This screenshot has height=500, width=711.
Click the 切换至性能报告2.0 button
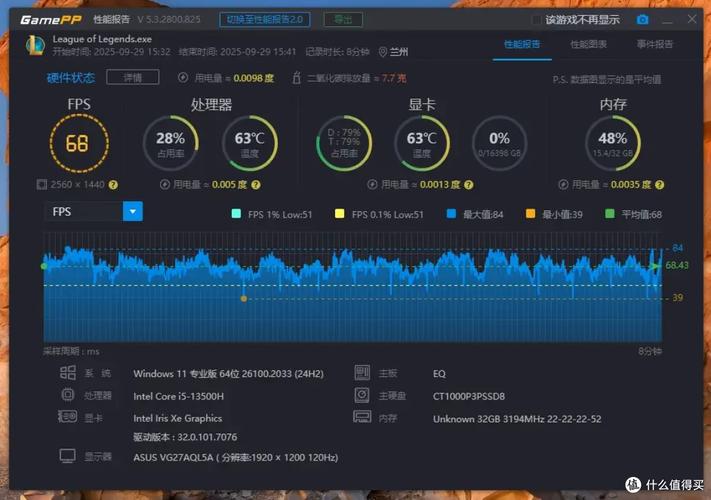pos(265,19)
